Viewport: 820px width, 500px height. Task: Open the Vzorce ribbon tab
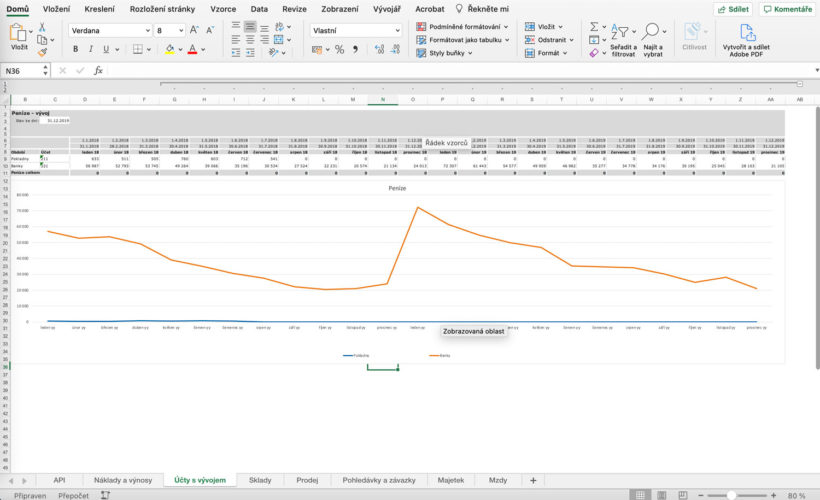[223, 9]
